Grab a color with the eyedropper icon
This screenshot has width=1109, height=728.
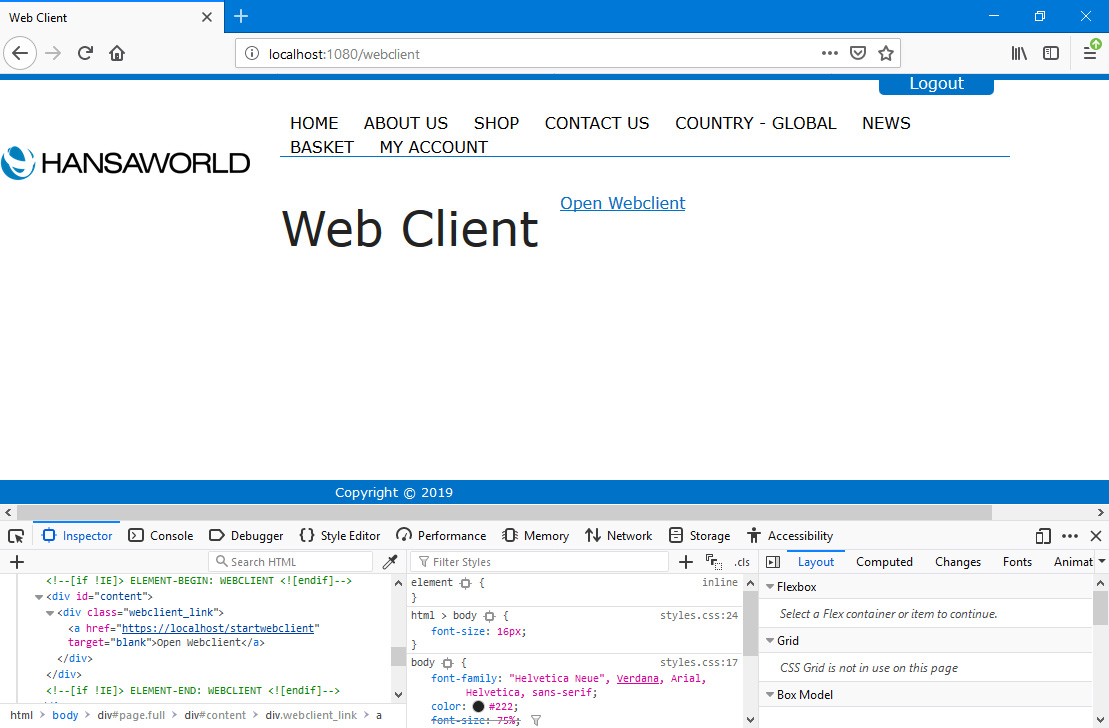point(390,562)
